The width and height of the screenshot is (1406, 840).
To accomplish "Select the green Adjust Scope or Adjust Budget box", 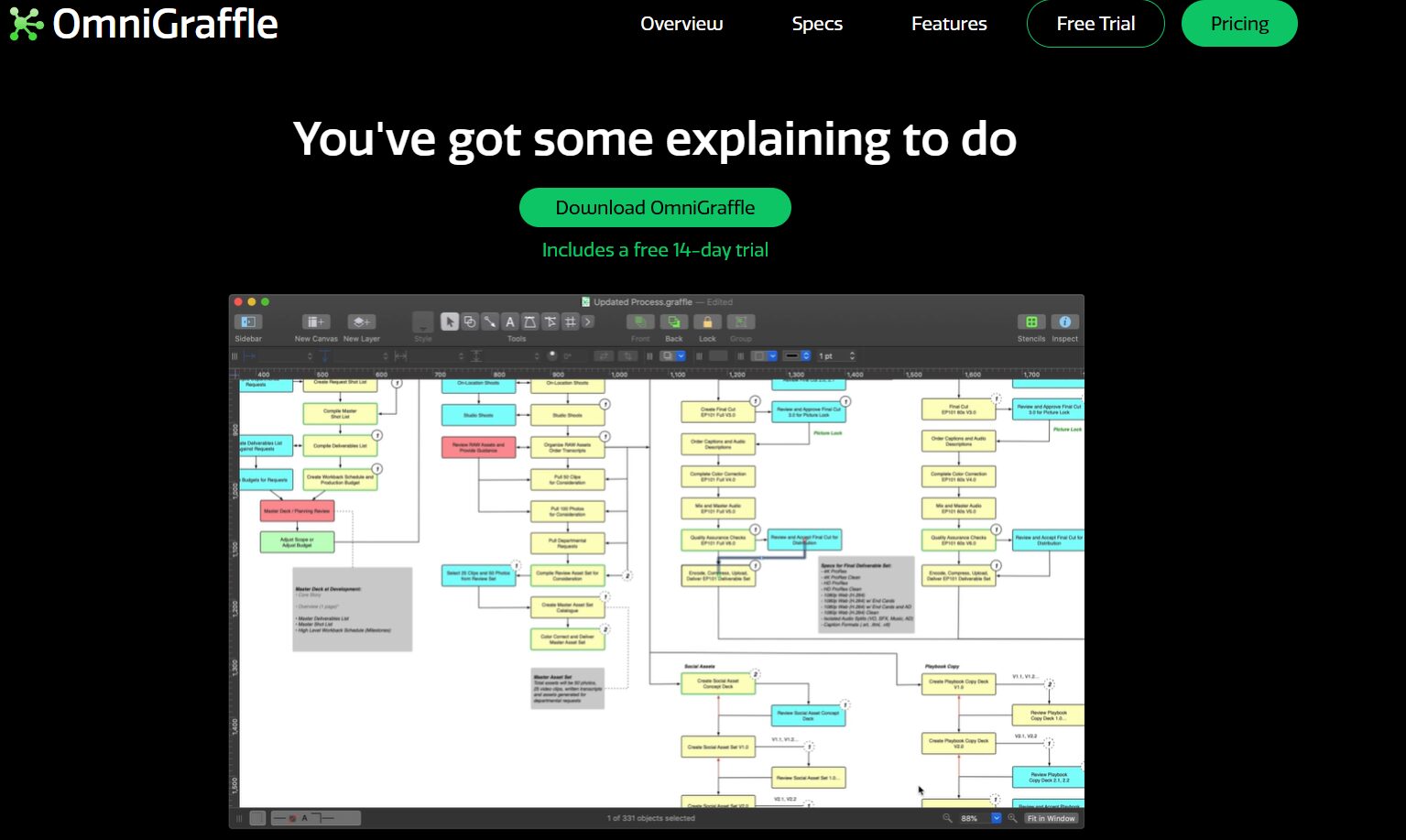I will point(297,542).
